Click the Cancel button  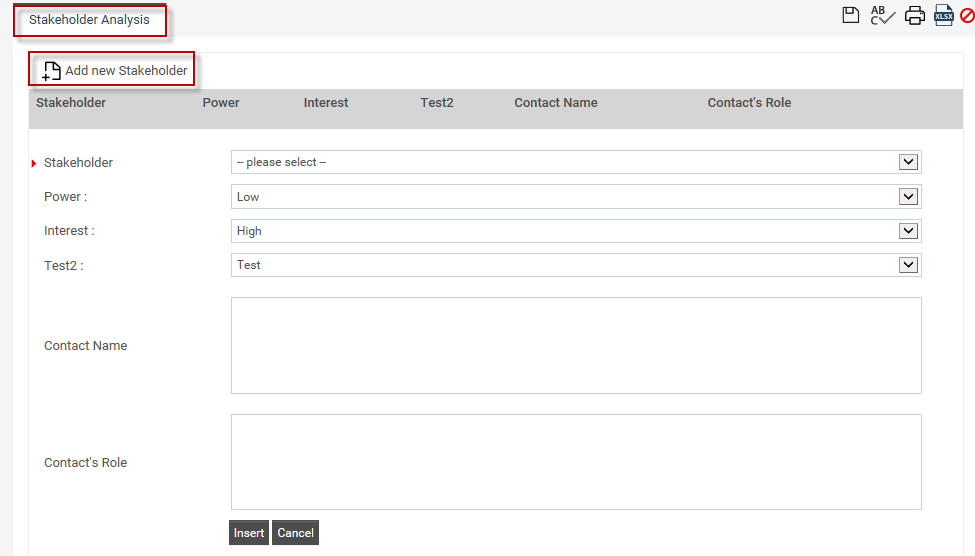(295, 533)
